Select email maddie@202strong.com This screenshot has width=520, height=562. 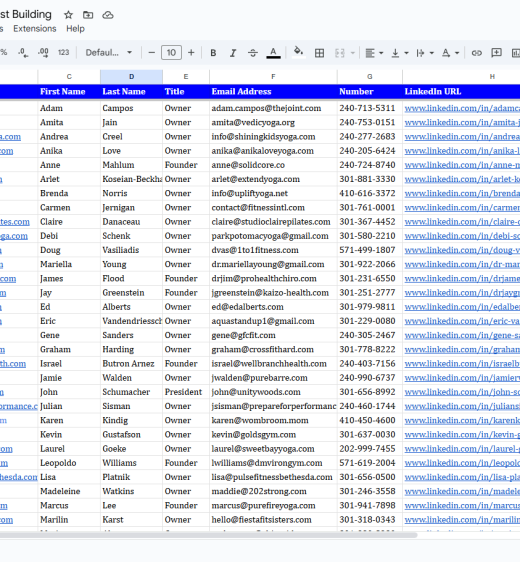click(x=273, y=491)
